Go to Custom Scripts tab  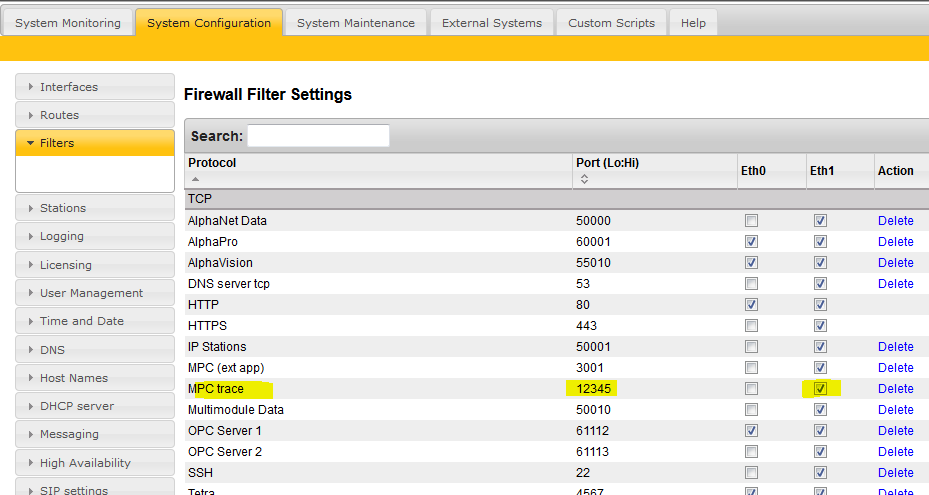point(611,23)
